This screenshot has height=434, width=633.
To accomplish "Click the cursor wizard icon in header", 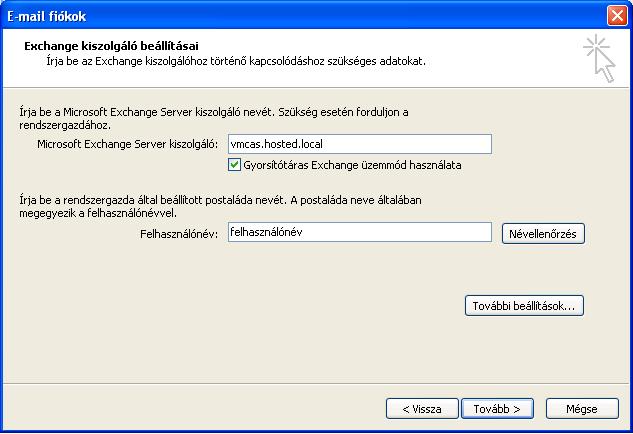I will (x=599, y=59).
